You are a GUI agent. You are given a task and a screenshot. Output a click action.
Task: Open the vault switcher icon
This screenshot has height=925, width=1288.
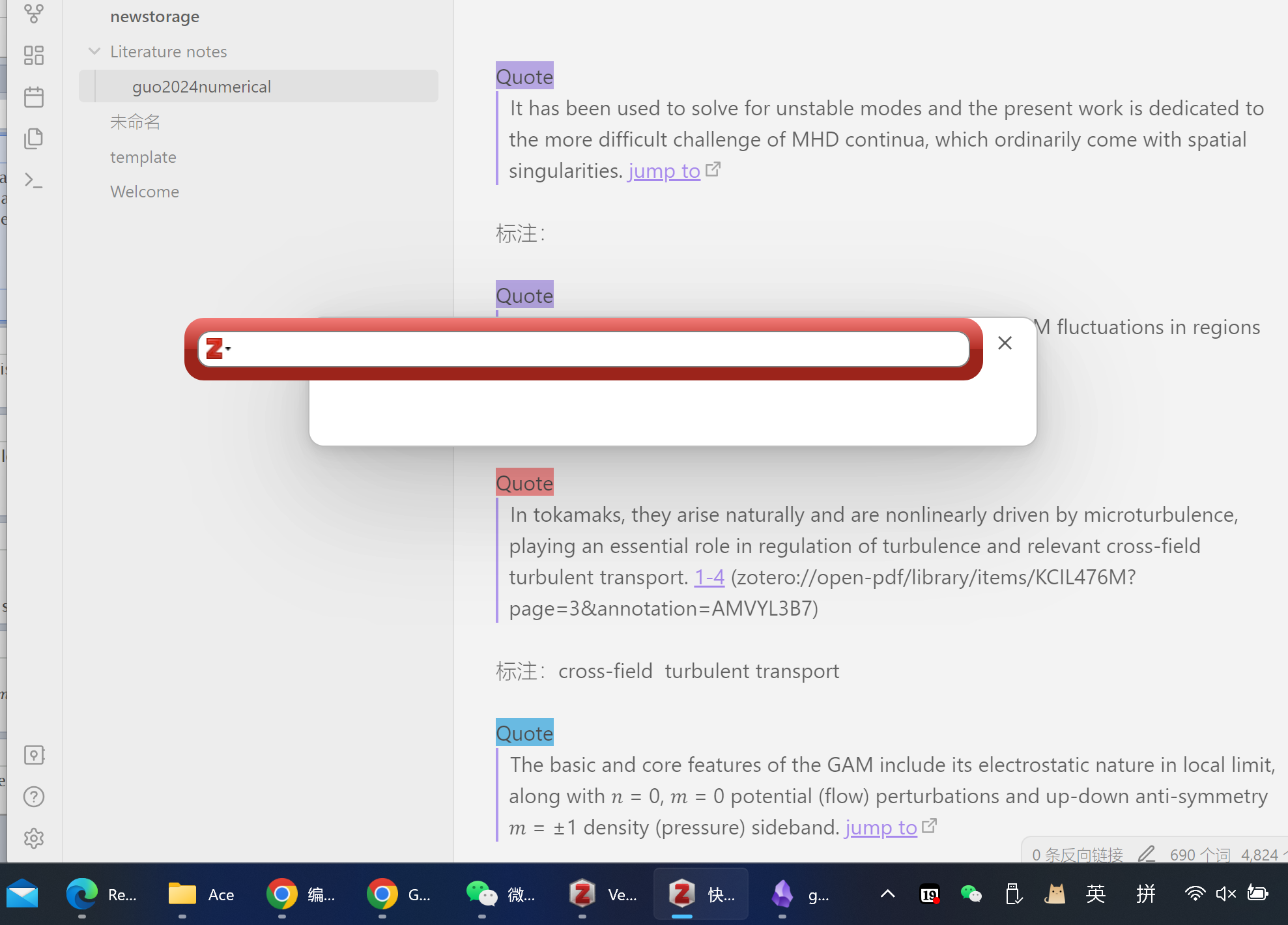point(34,755)
